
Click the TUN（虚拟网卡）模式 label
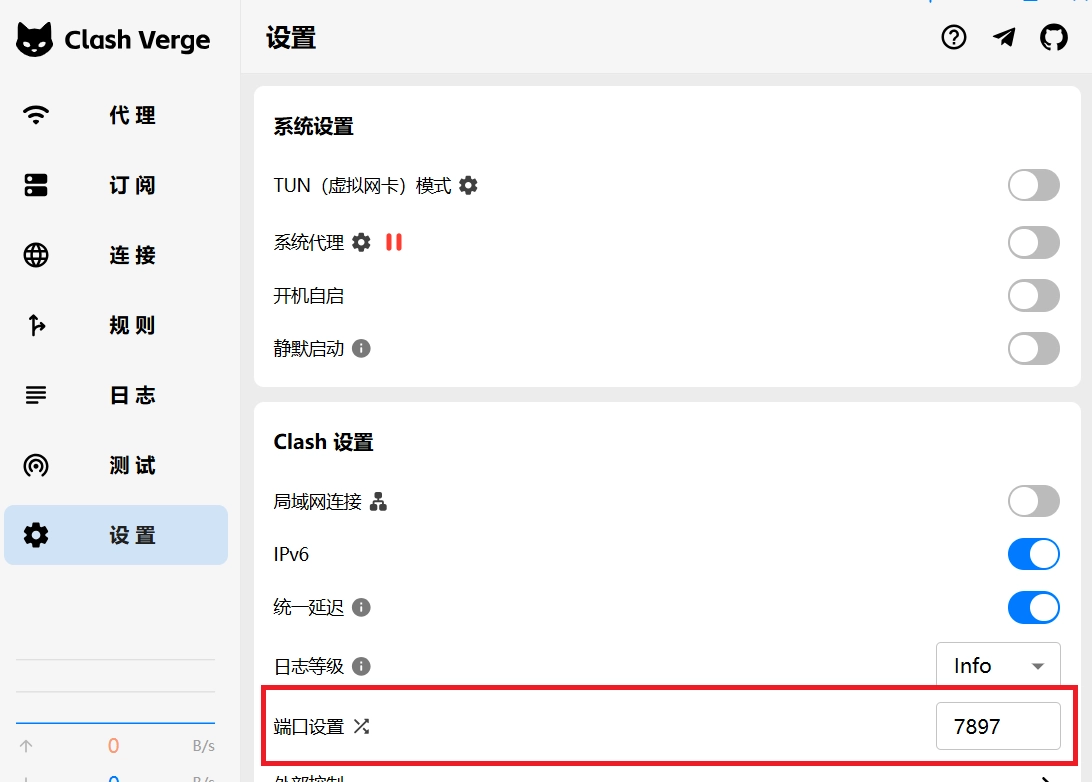click(x=362, y=185)
